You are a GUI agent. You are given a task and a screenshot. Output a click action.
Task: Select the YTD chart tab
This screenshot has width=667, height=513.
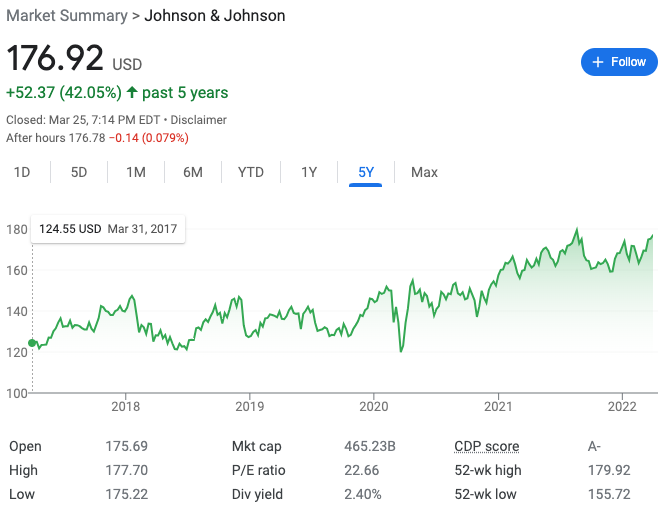pyautogui.click(x=251, y=172)
